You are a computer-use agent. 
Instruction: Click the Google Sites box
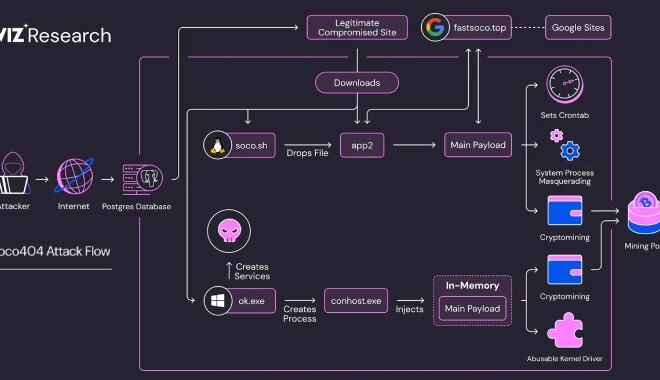click(578, 28)
